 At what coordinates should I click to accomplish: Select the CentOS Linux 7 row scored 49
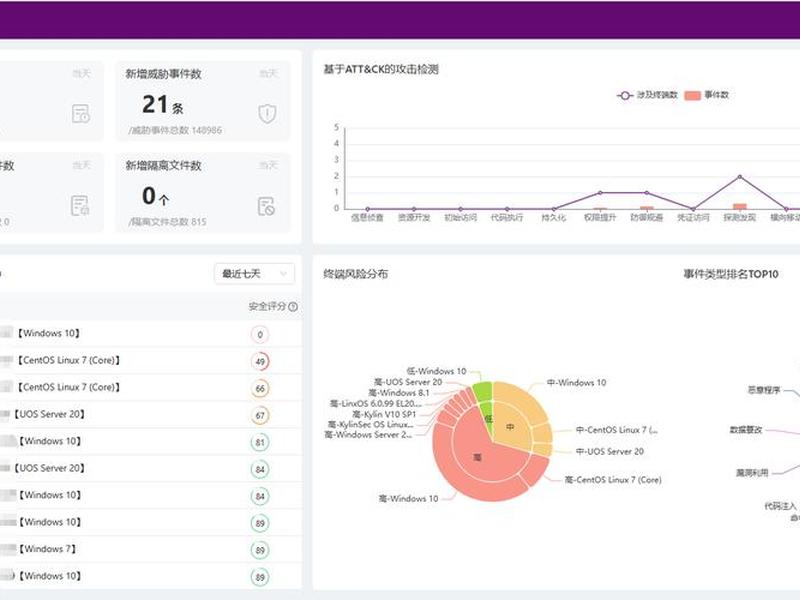point(151,361)
